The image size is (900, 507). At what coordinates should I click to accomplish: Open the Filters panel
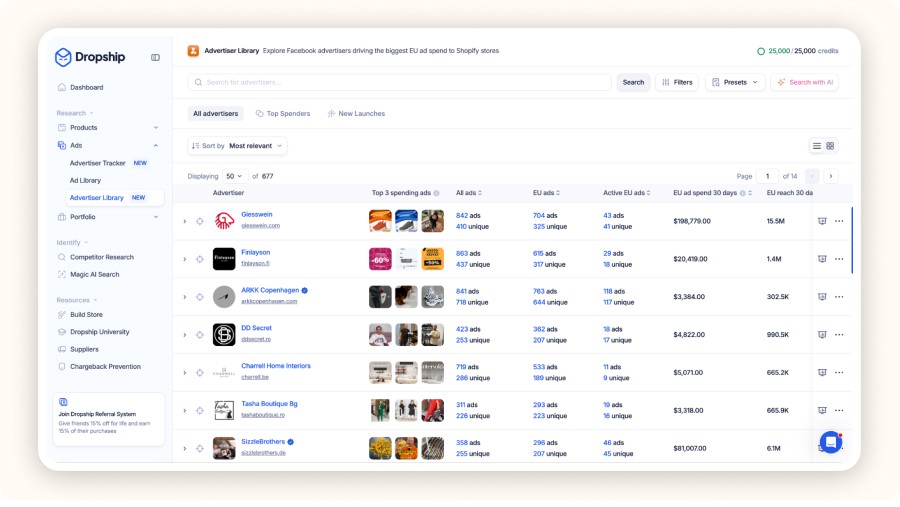(x=677, y=82)
